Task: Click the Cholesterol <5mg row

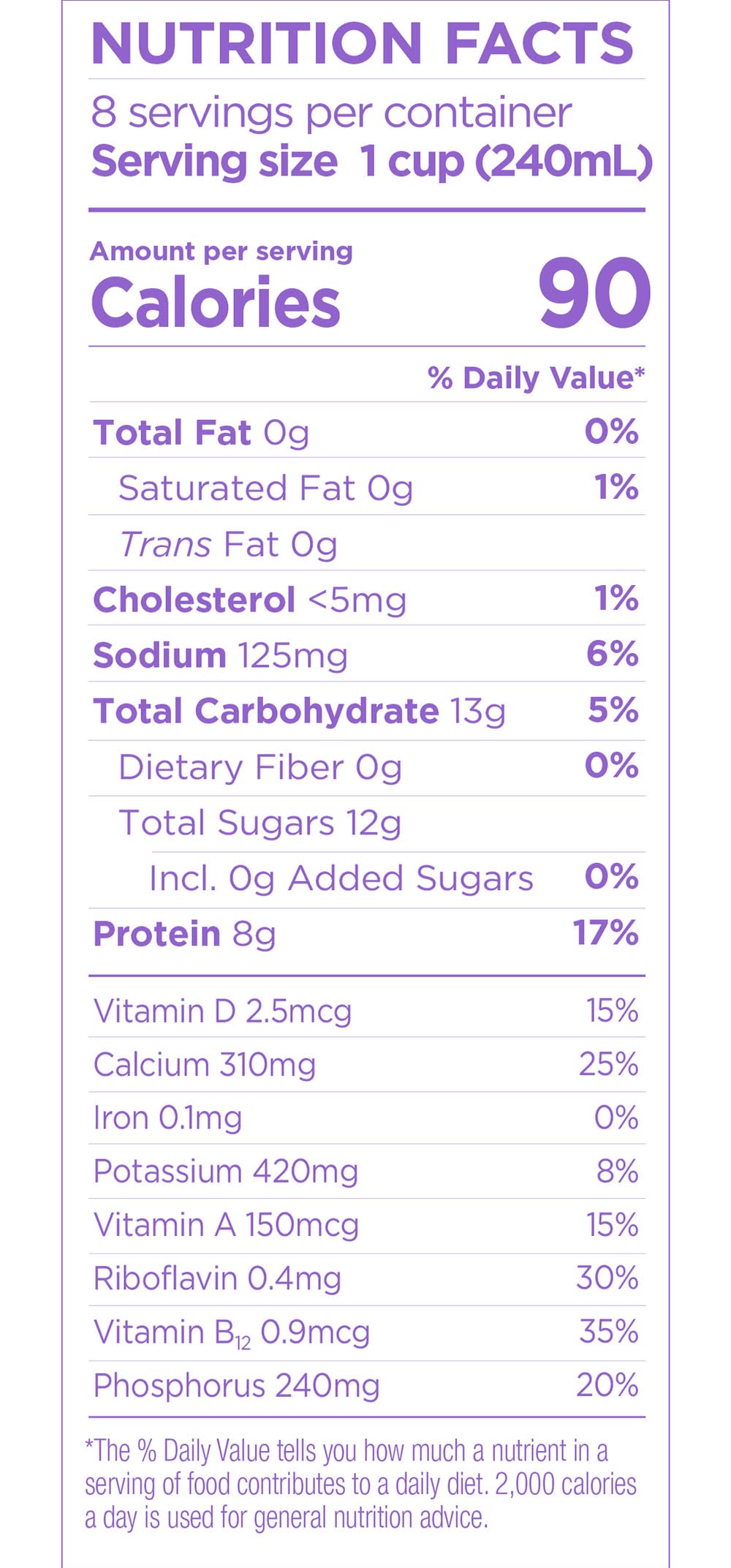Action: (x=249, y=600)
